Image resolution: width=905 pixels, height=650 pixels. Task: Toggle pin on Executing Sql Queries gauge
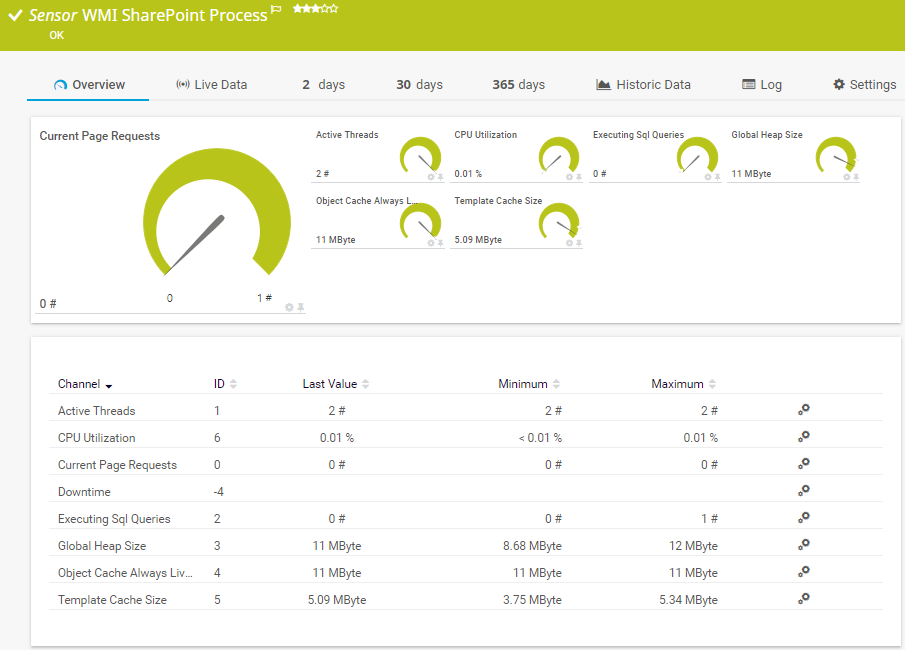pos(717,177)
